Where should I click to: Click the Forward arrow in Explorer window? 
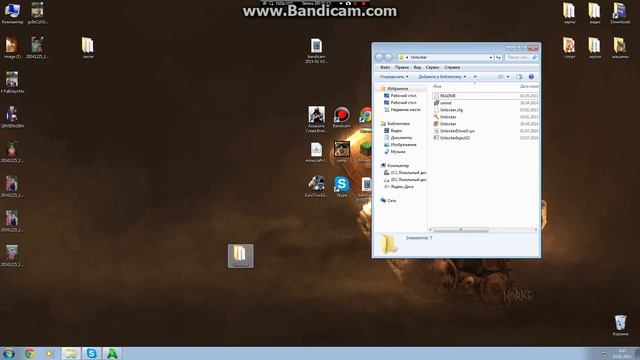tap(388, 58)
